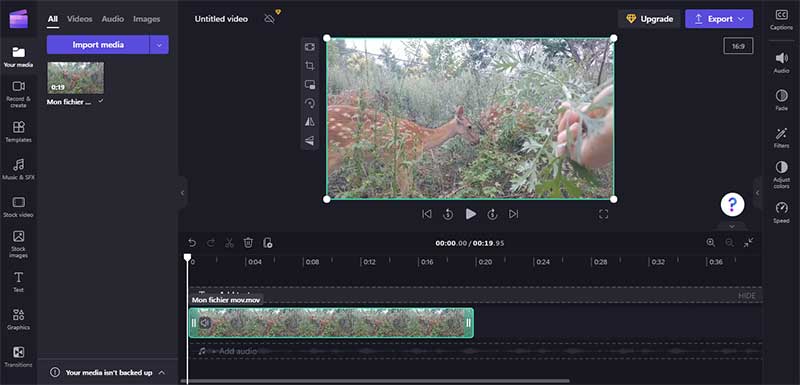The width and height of the screenshot is (800, 385).
Task: Open Music & SFX library
Action: [18, 169]
